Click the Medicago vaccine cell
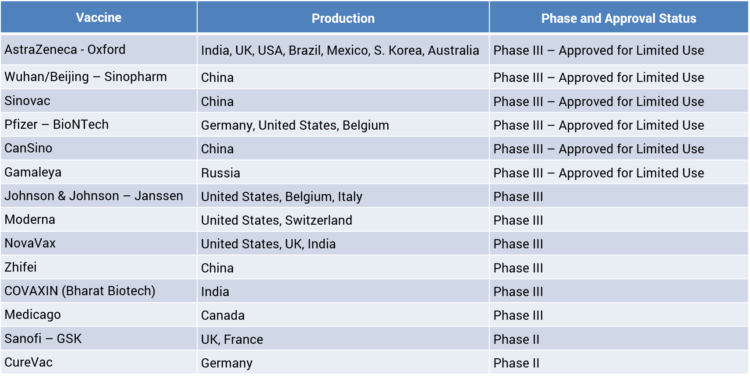This screenshot has width=750, height=378. pos(99,315)
